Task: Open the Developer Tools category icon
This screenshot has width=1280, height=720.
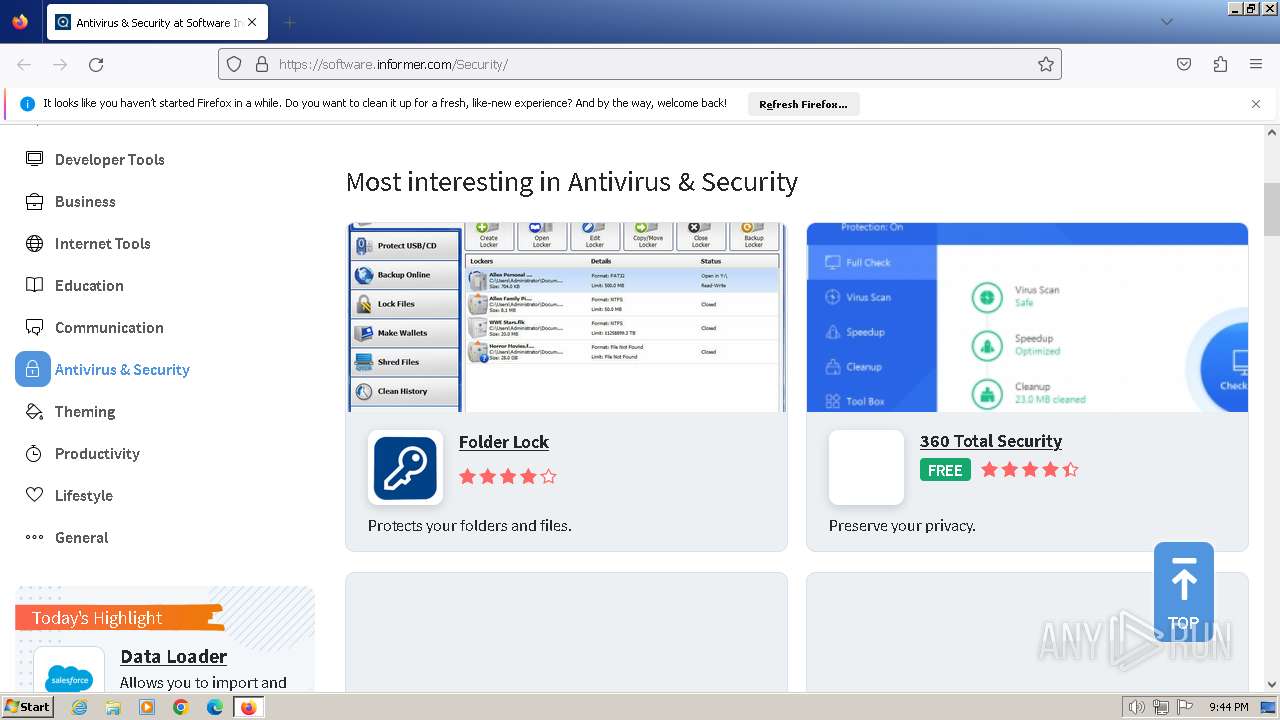Action: pos(34,159)
